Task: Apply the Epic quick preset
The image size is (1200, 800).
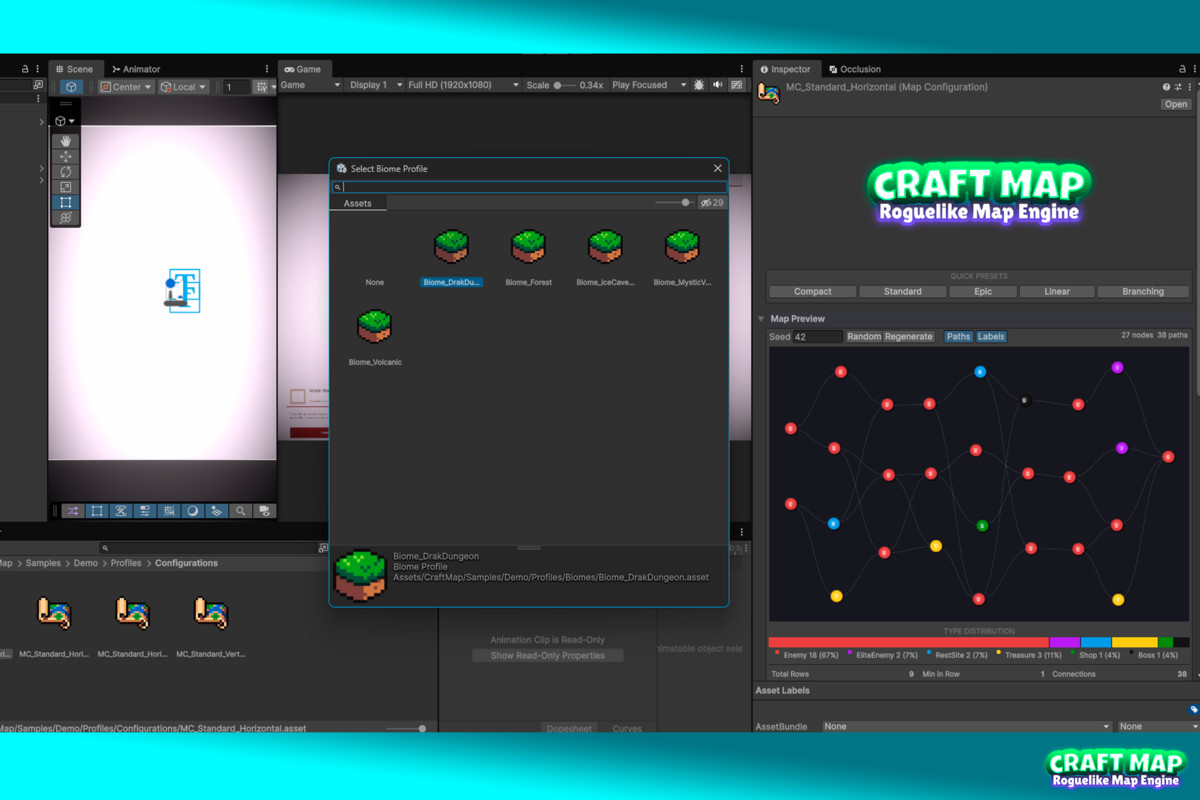Action: [983, 292]
